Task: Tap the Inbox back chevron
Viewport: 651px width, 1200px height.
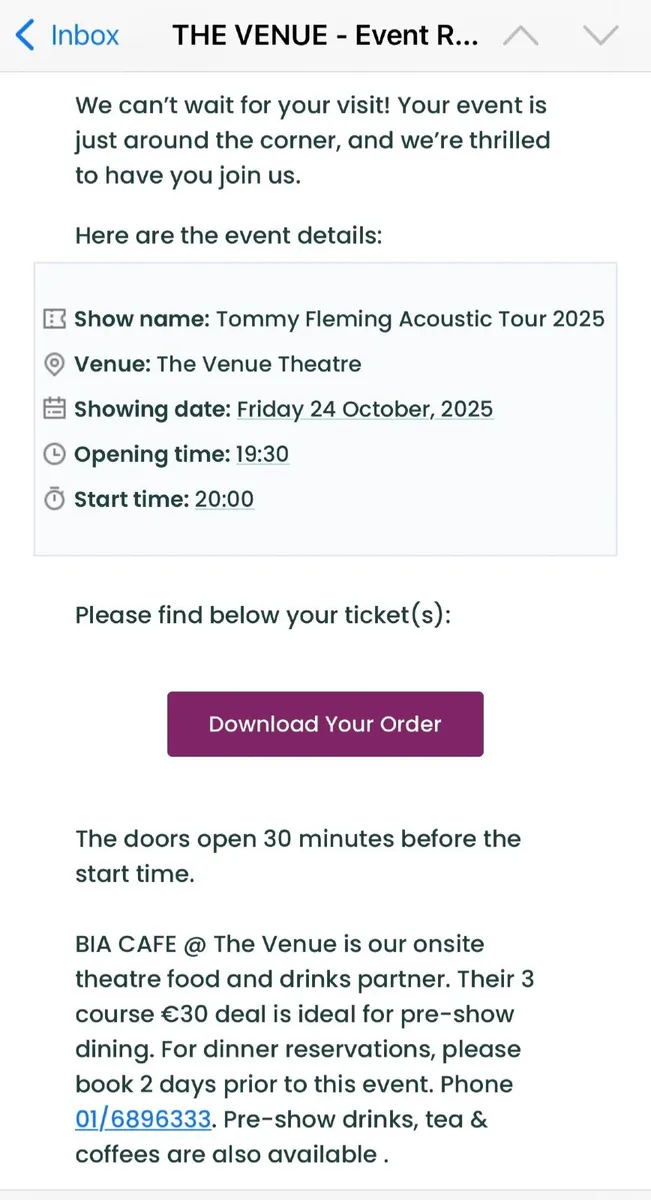Action: pyautogui.click(x=26, y=36)
